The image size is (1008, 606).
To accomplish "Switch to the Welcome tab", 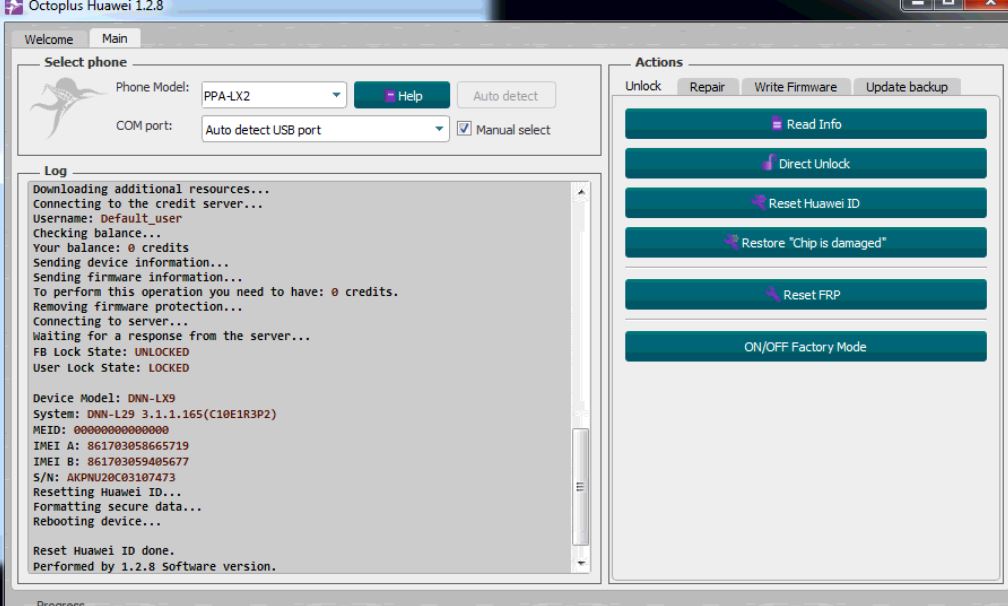I will [49, 39].
